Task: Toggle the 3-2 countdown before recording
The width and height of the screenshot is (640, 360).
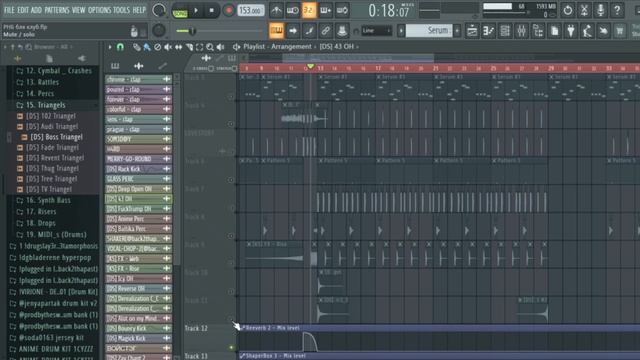Action: (x=309, y=11)
